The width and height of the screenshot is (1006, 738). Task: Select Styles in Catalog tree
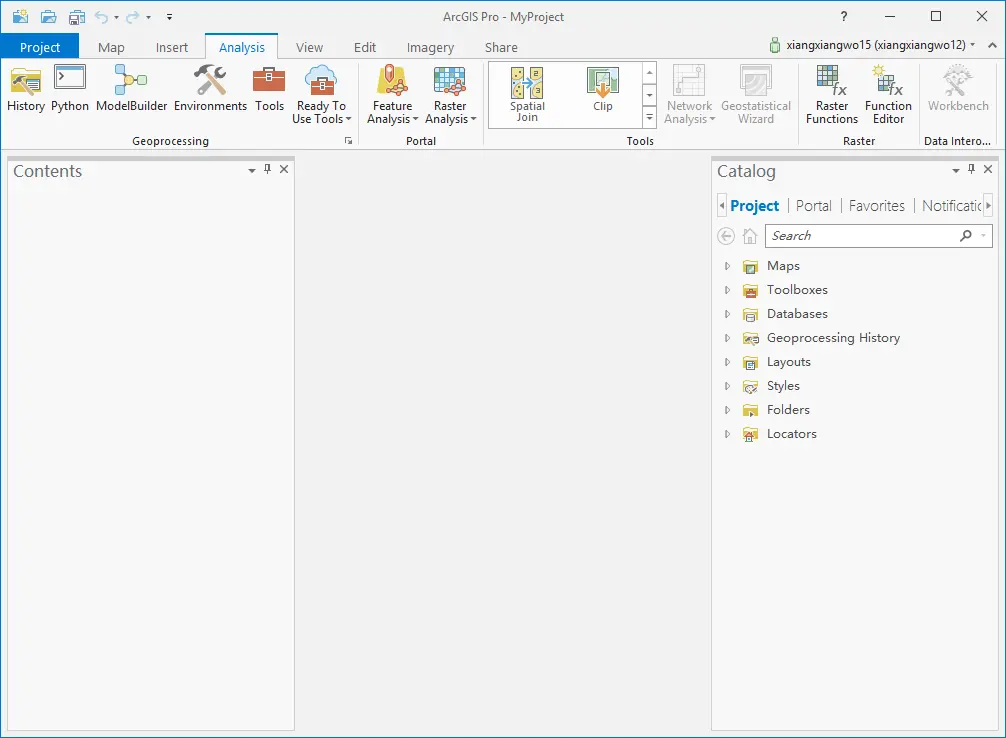pyautogui.click(x=783, y=386)
